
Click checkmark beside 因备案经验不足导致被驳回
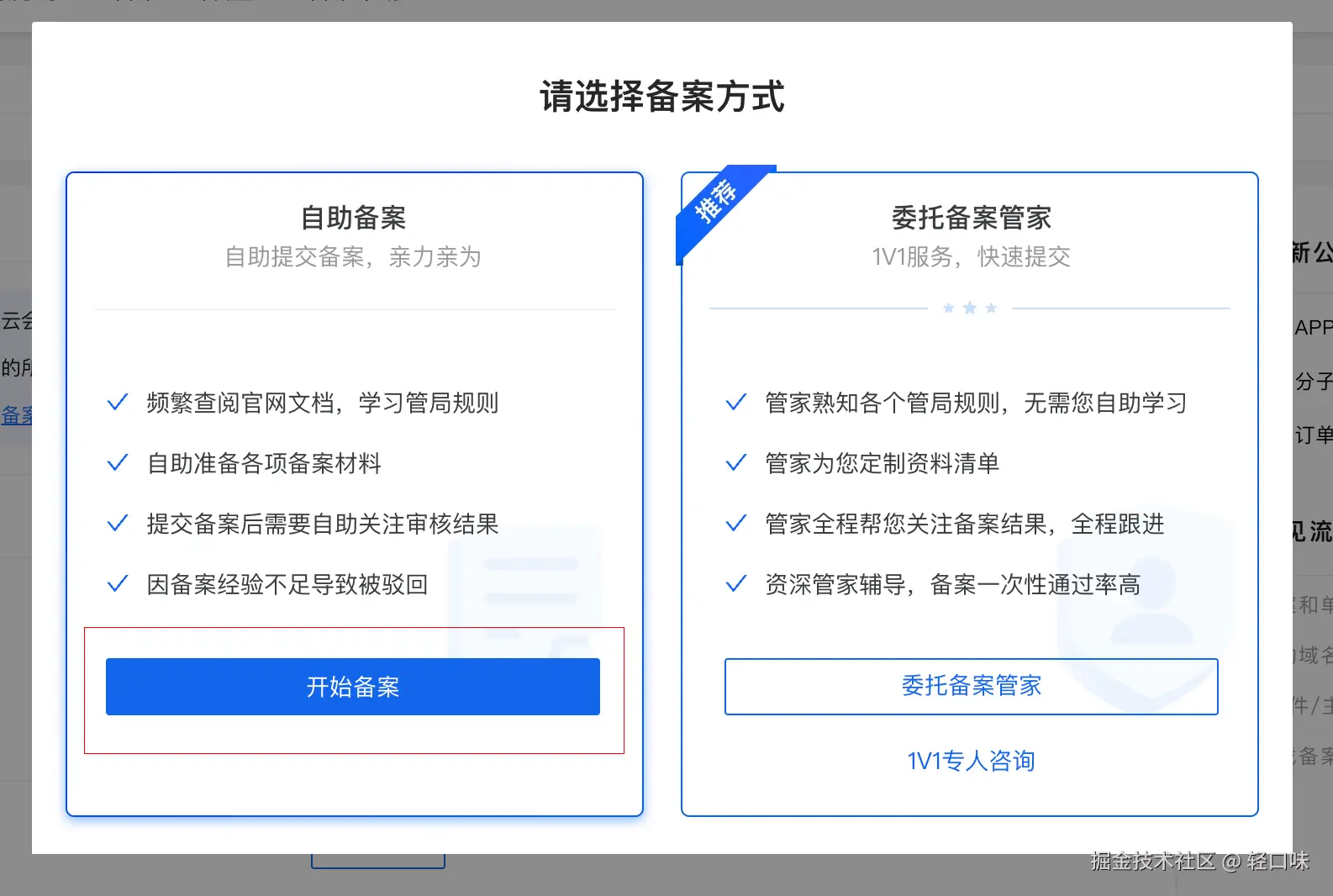[118, 584]
